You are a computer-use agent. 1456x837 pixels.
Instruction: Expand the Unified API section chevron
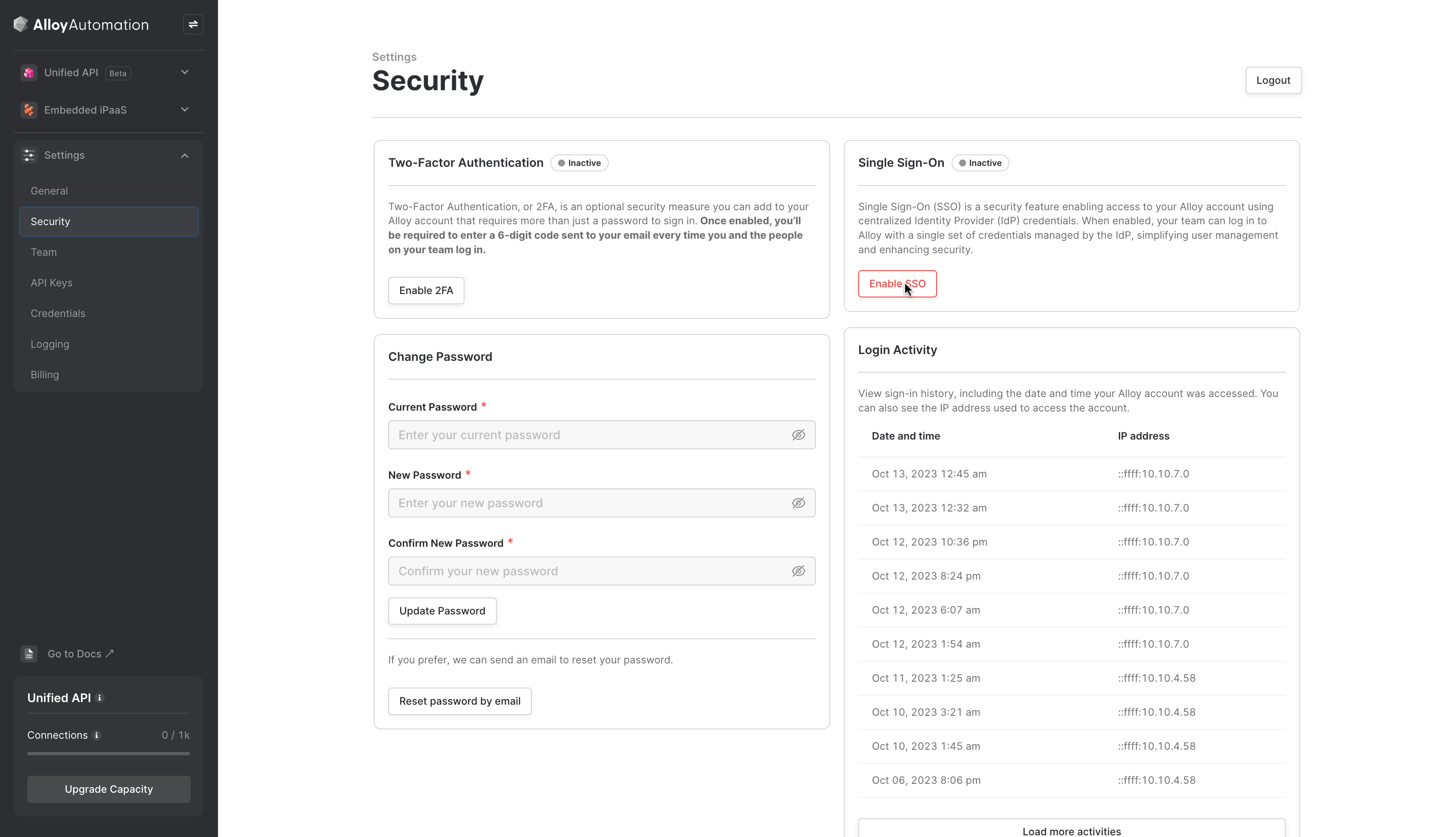(185, 72)
